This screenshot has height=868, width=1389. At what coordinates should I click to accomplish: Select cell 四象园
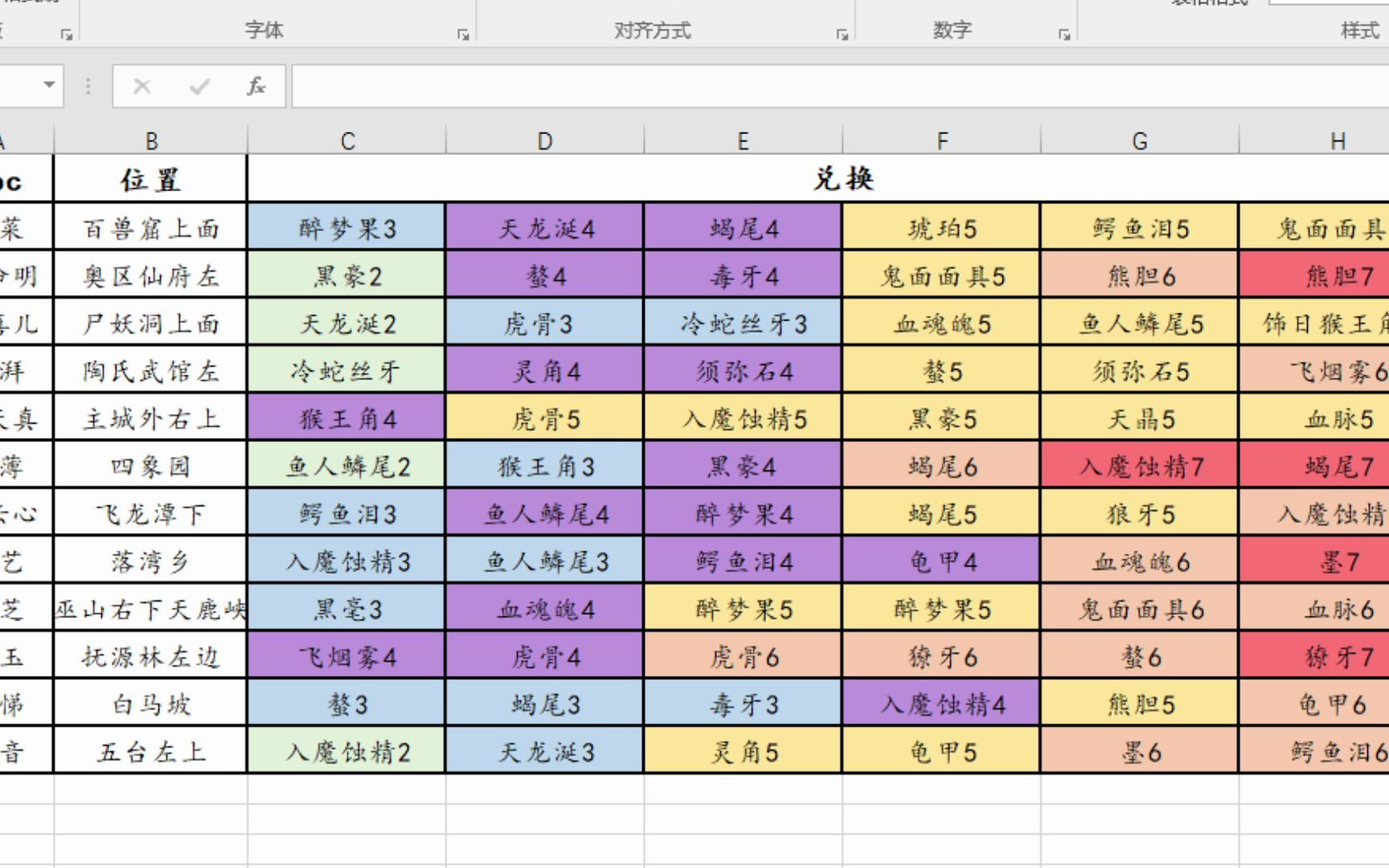coord(150,465)
